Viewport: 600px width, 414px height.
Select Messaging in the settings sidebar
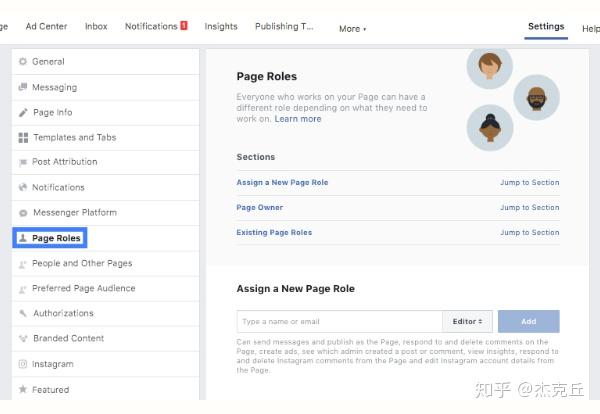(x=105, y=87)
